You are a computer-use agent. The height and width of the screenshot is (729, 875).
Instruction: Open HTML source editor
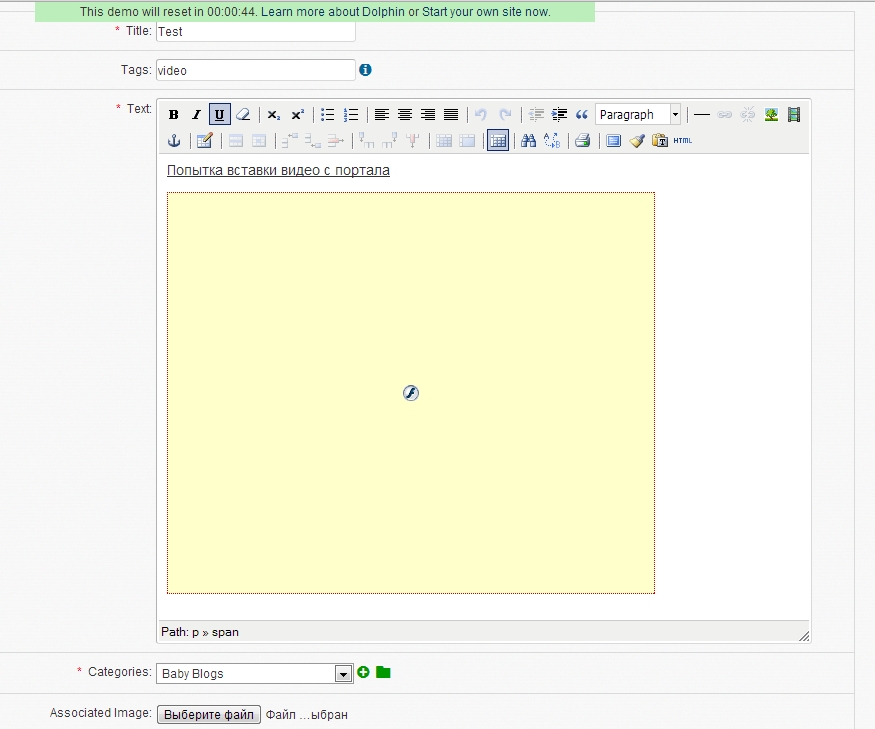(682, 141)
